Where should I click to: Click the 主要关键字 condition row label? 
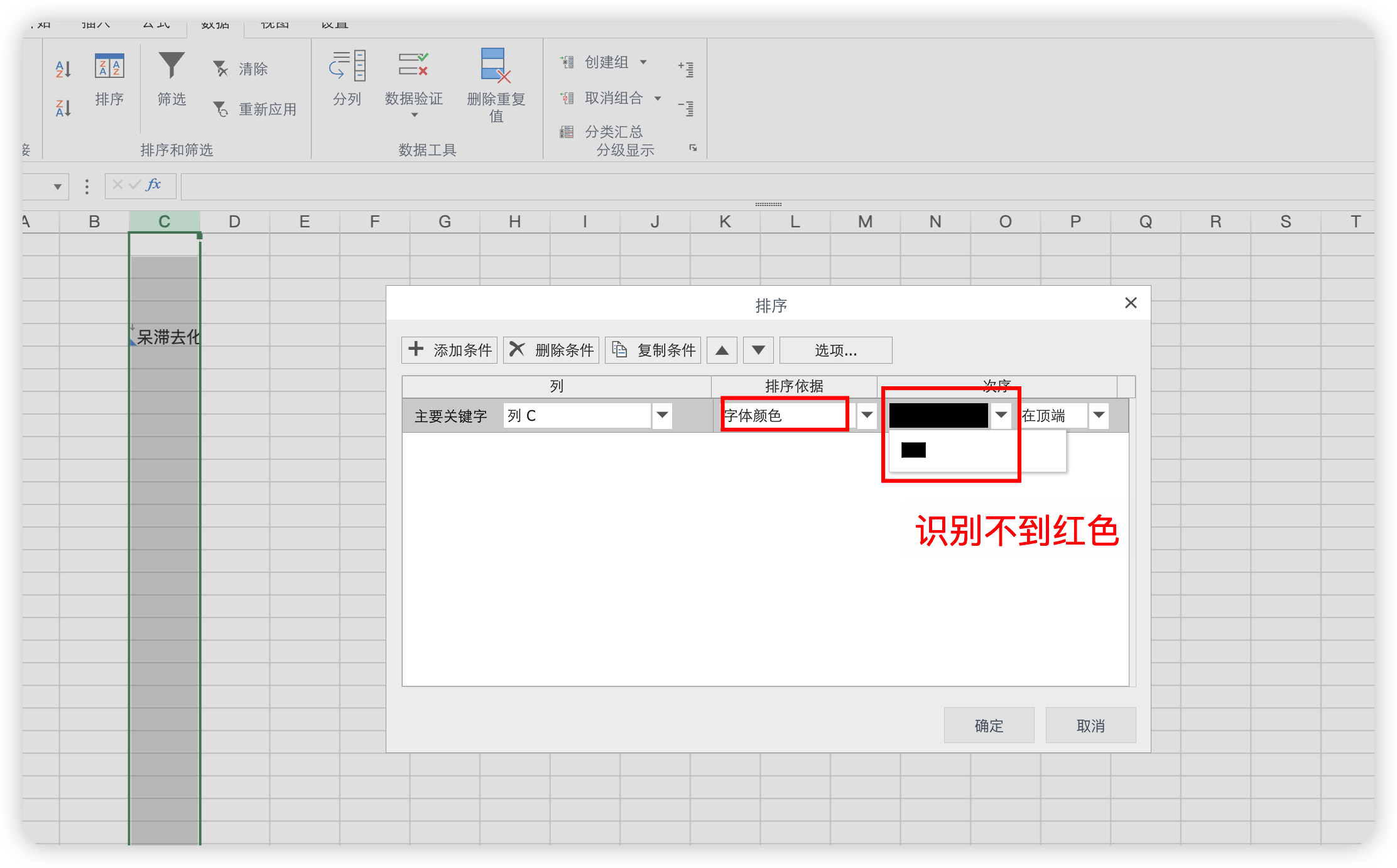tap(450, 416)
